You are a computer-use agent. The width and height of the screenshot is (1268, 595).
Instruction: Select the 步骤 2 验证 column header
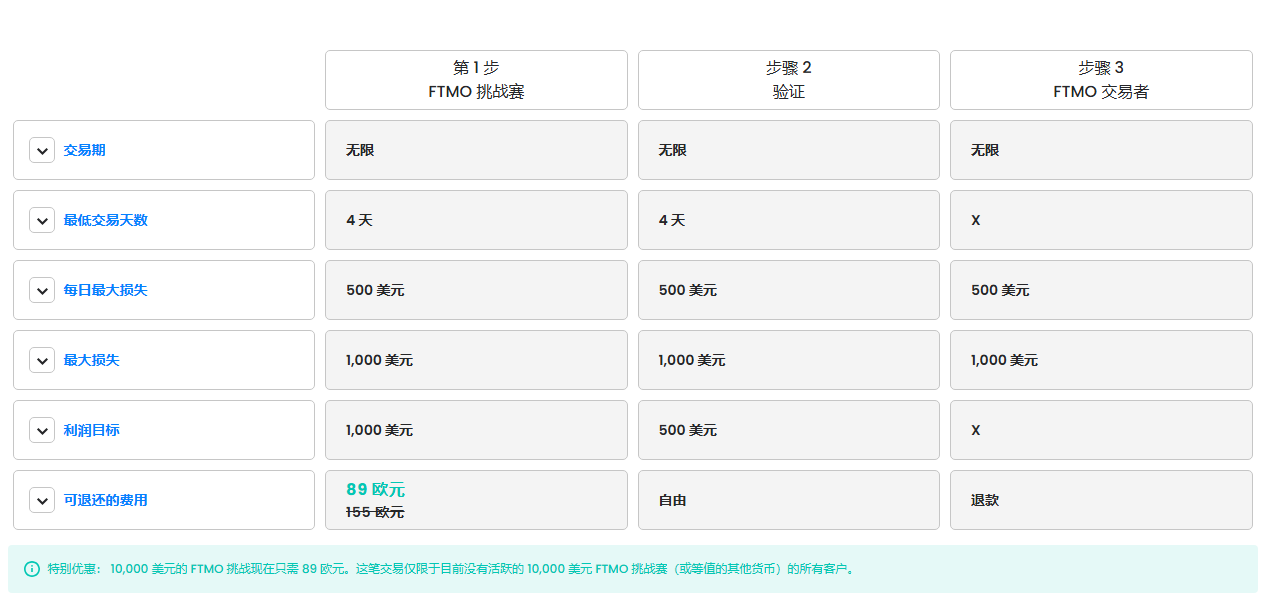coord(789,80)
